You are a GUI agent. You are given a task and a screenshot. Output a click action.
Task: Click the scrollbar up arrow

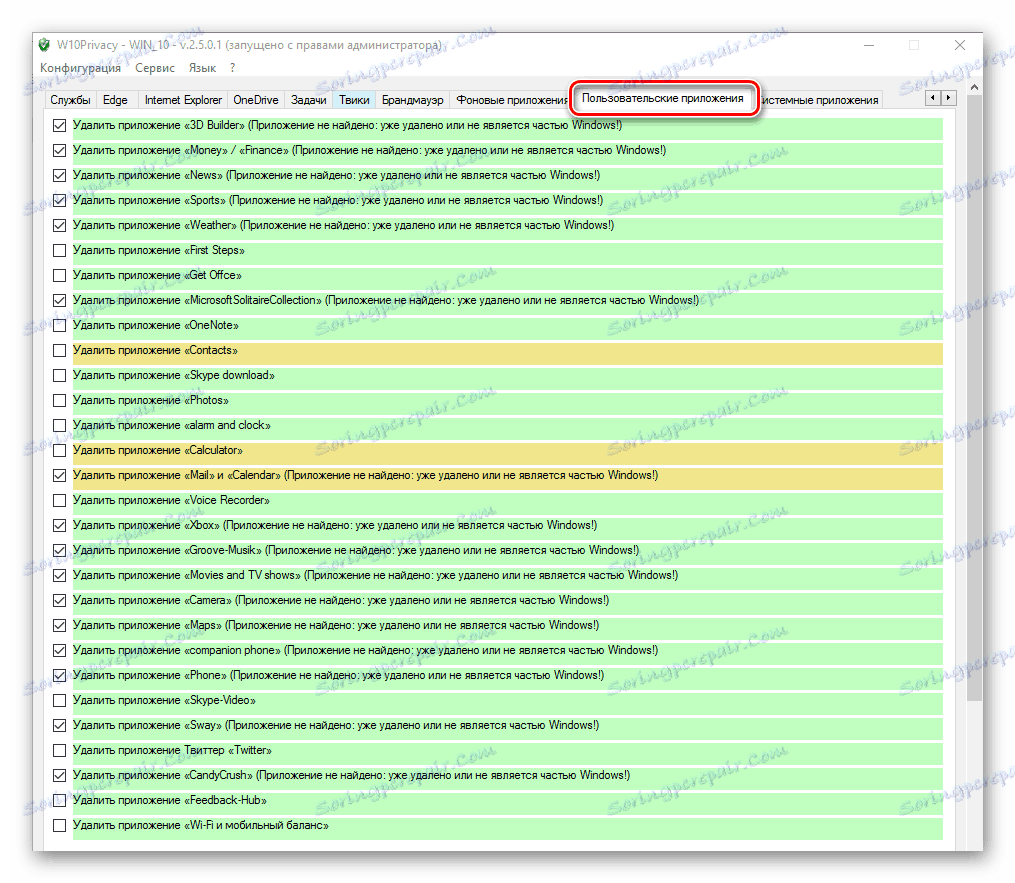point(974,87)
